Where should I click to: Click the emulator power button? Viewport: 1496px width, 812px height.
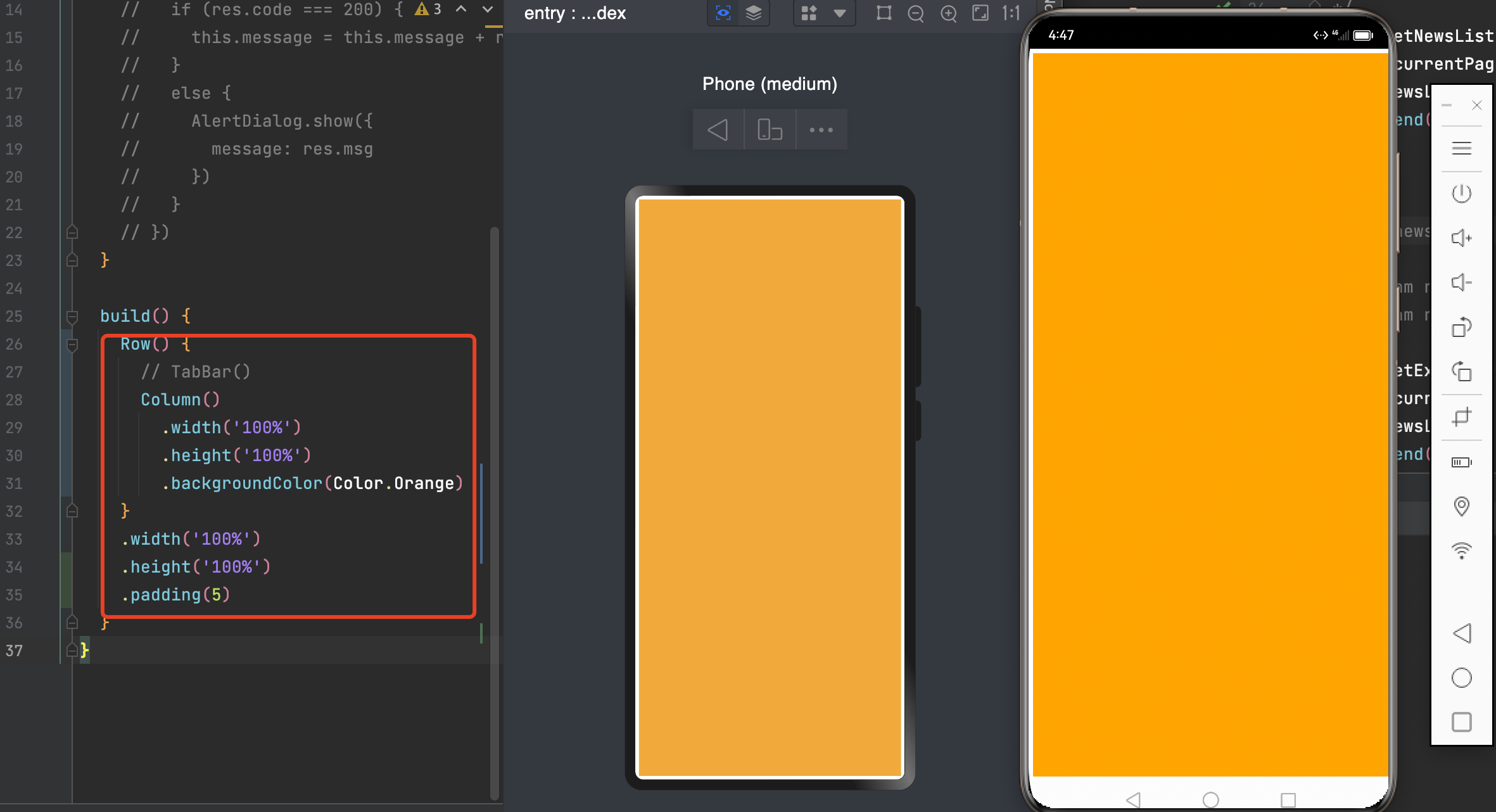(x=1461, y=193)
